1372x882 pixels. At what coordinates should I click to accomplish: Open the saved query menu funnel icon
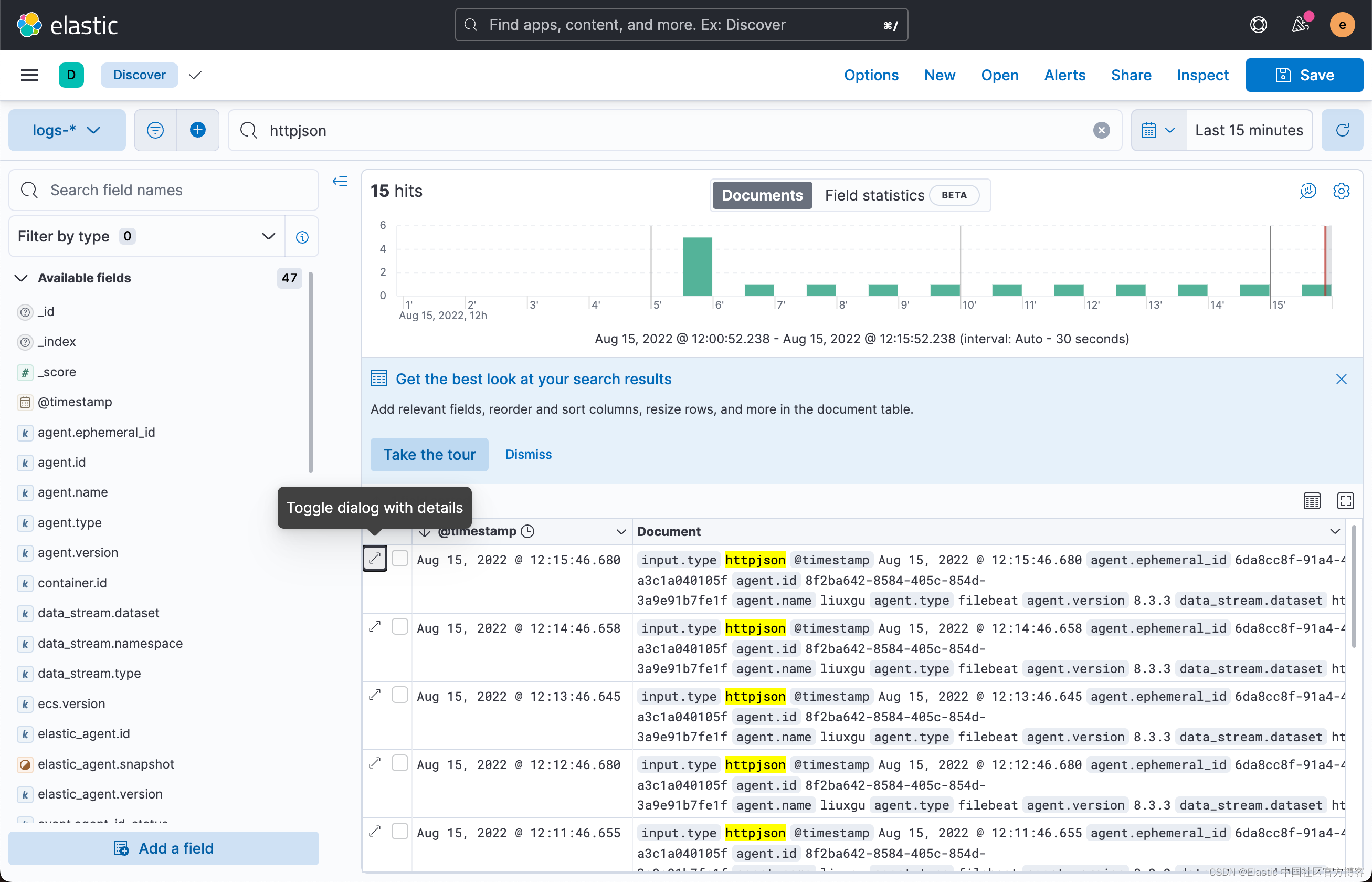pyautogui.click(x=155, y=130)
